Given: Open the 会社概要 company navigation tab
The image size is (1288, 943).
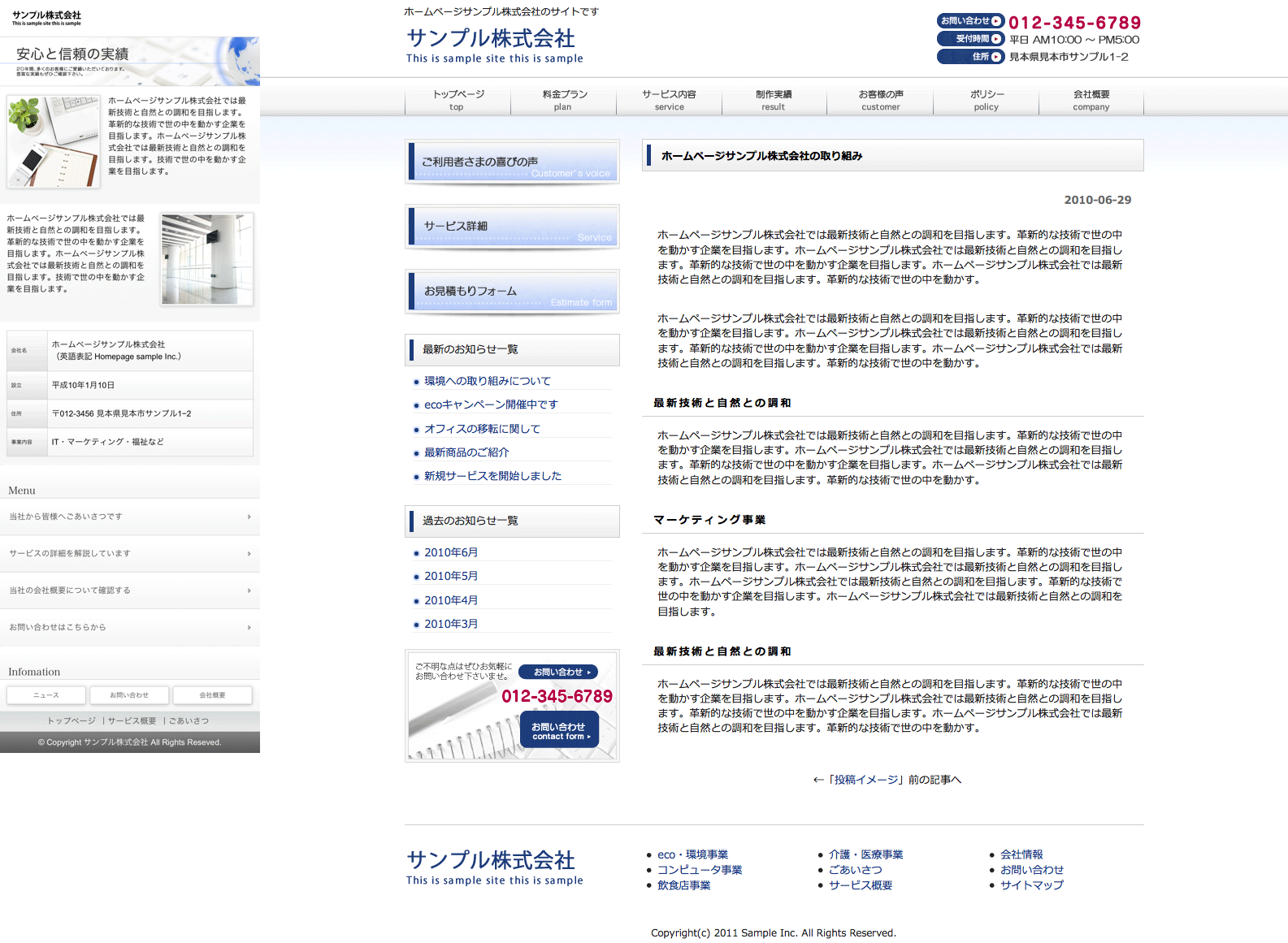Looking at the screenshot, I should pos(1091,100).
